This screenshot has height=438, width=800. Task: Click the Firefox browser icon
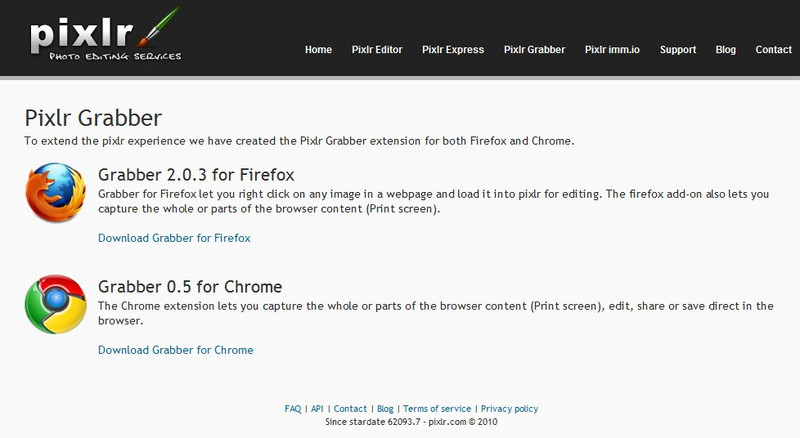(56, 192)
